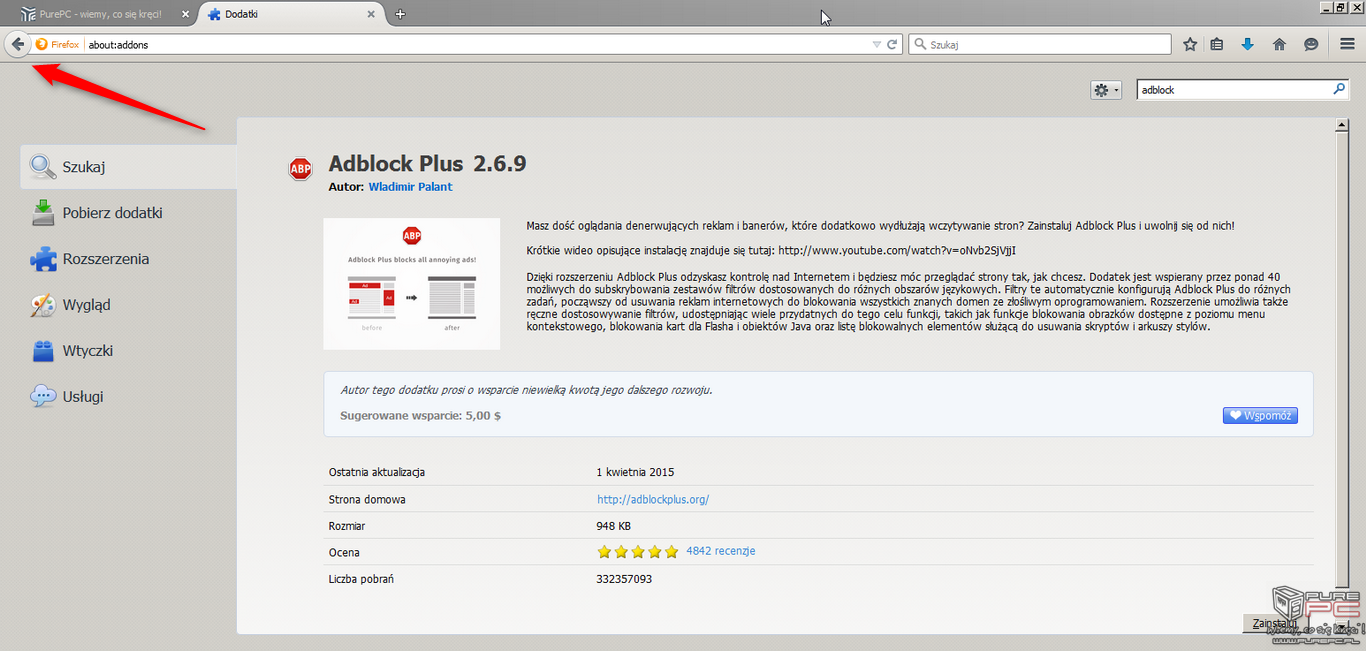Open the add-ons tools gear dropdown

point(1105,90)
